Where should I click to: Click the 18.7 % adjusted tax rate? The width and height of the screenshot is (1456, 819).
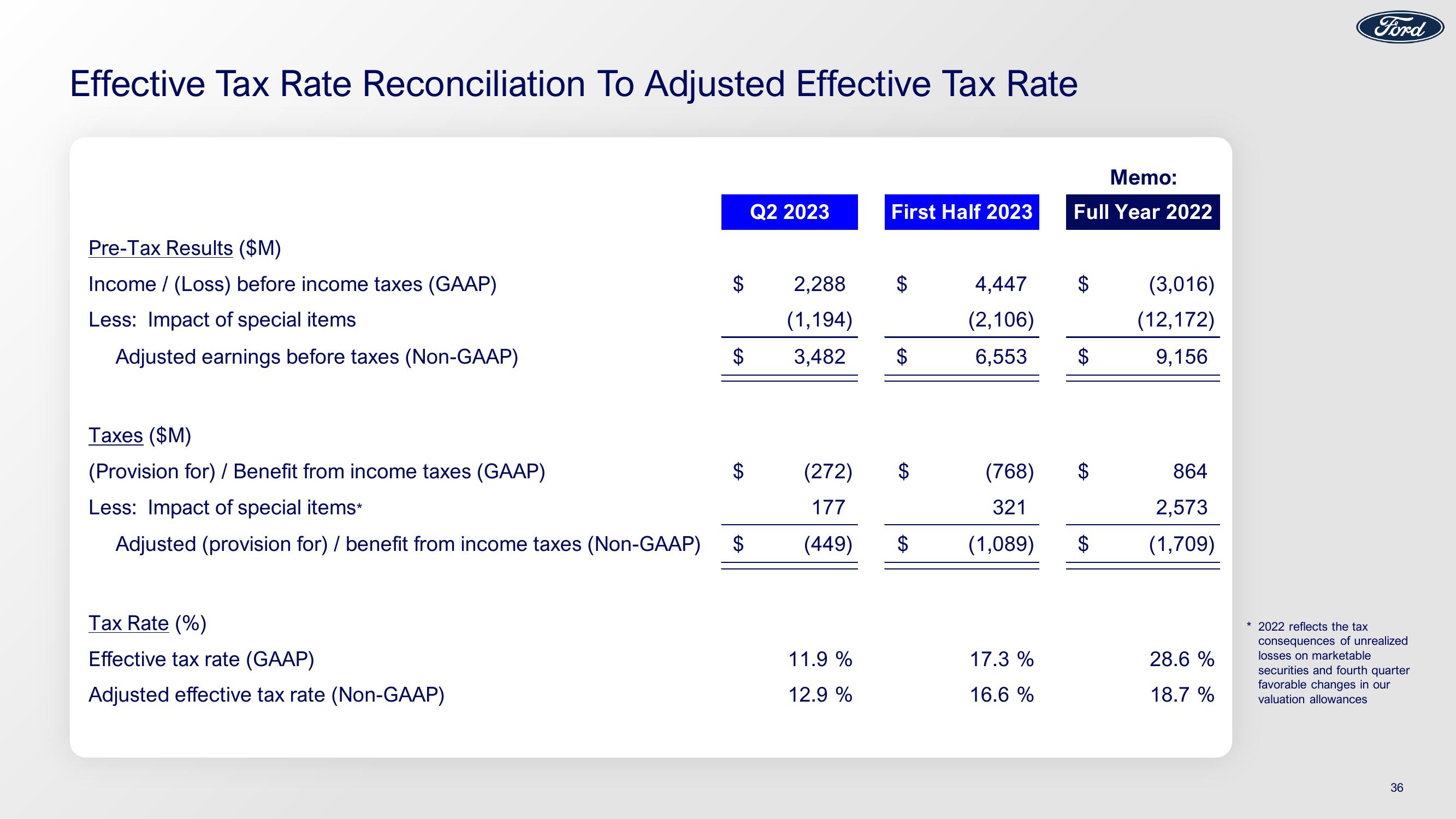(x=1182, y=695)
